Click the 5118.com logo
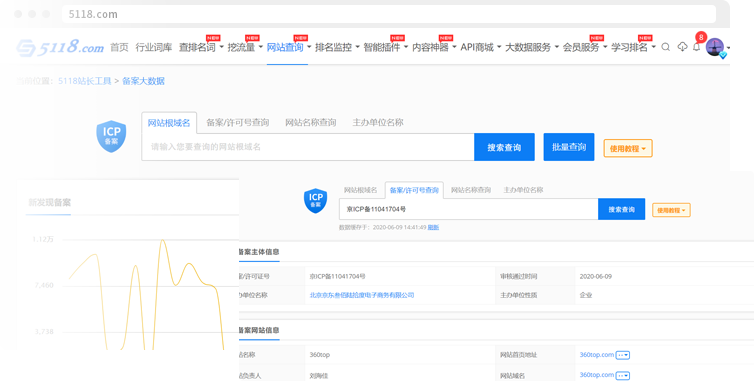 pos(60,47)
